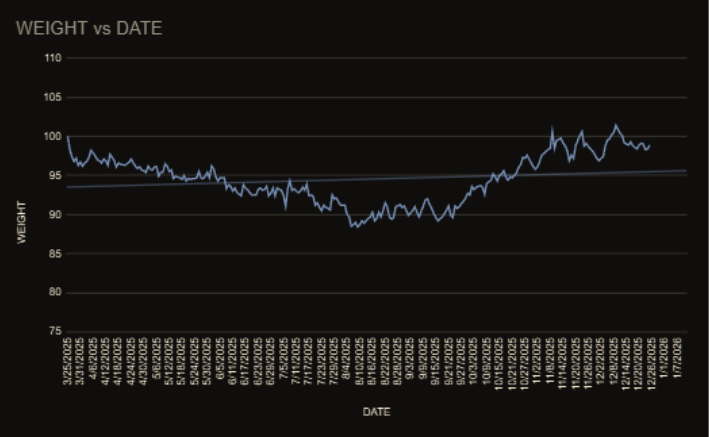Select the 10/15/2025 date label

coord(499,364)
